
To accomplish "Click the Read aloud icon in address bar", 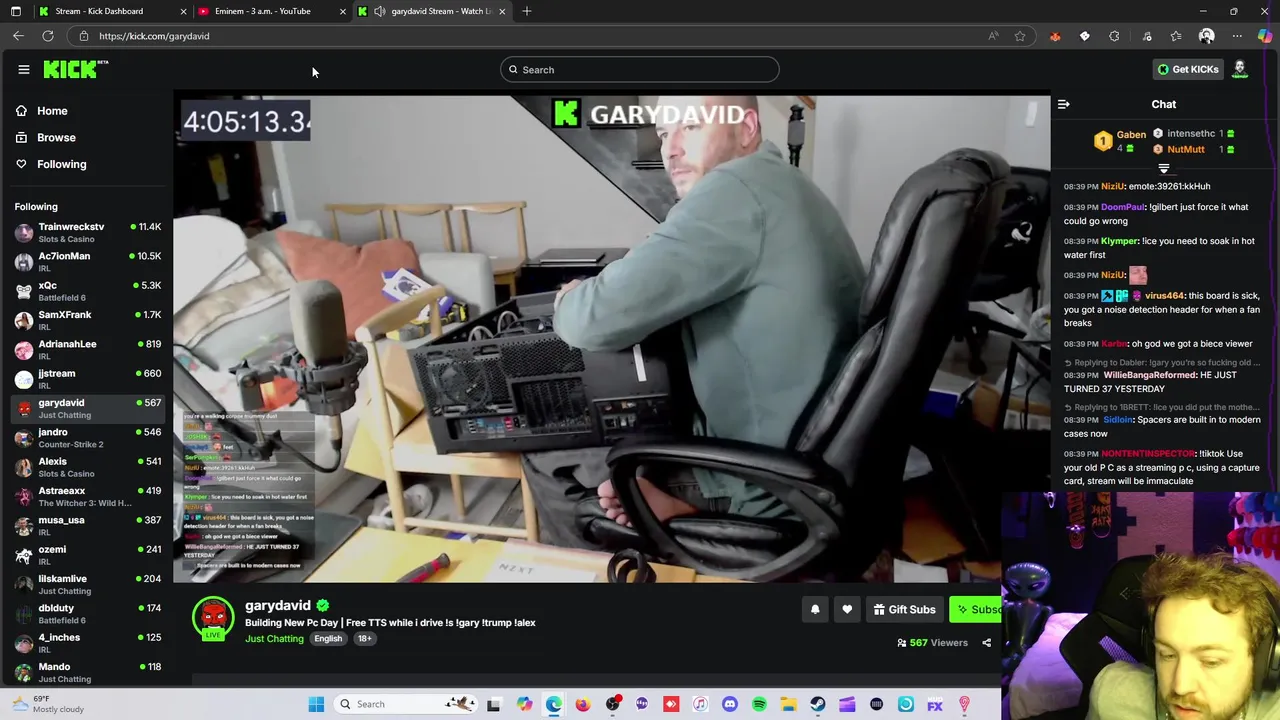I will tap(993, 36).
